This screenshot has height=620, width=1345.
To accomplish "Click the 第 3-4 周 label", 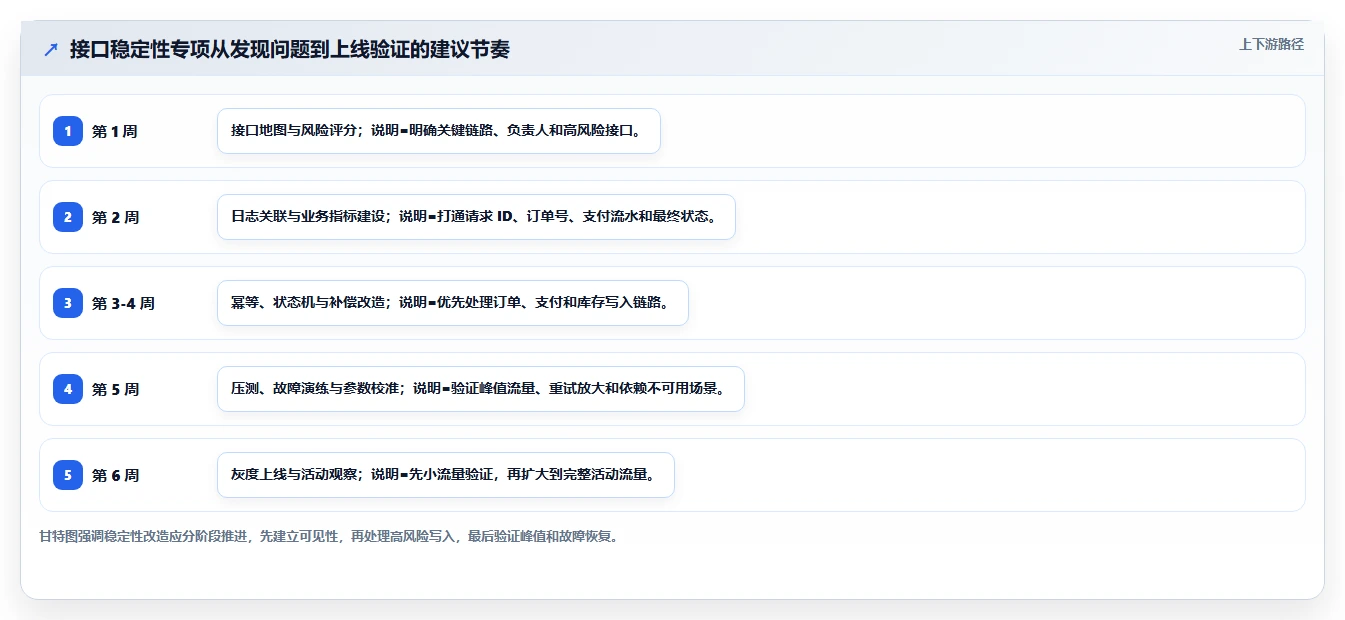I will pos(123,303).
